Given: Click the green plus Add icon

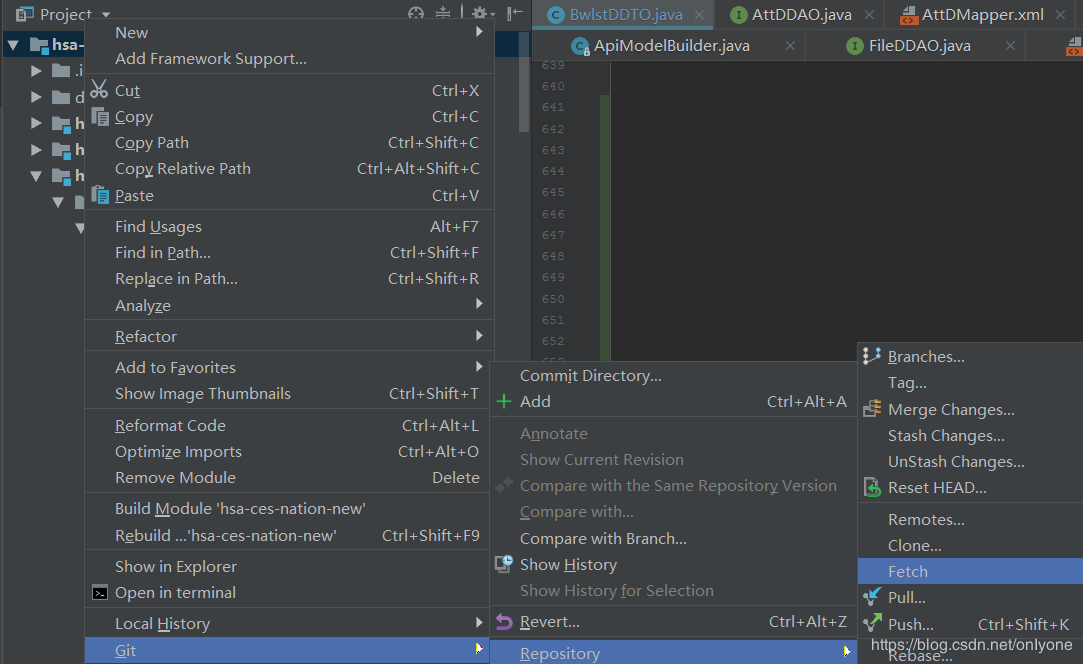Looking at the screenshot, I should coord(505,402).
